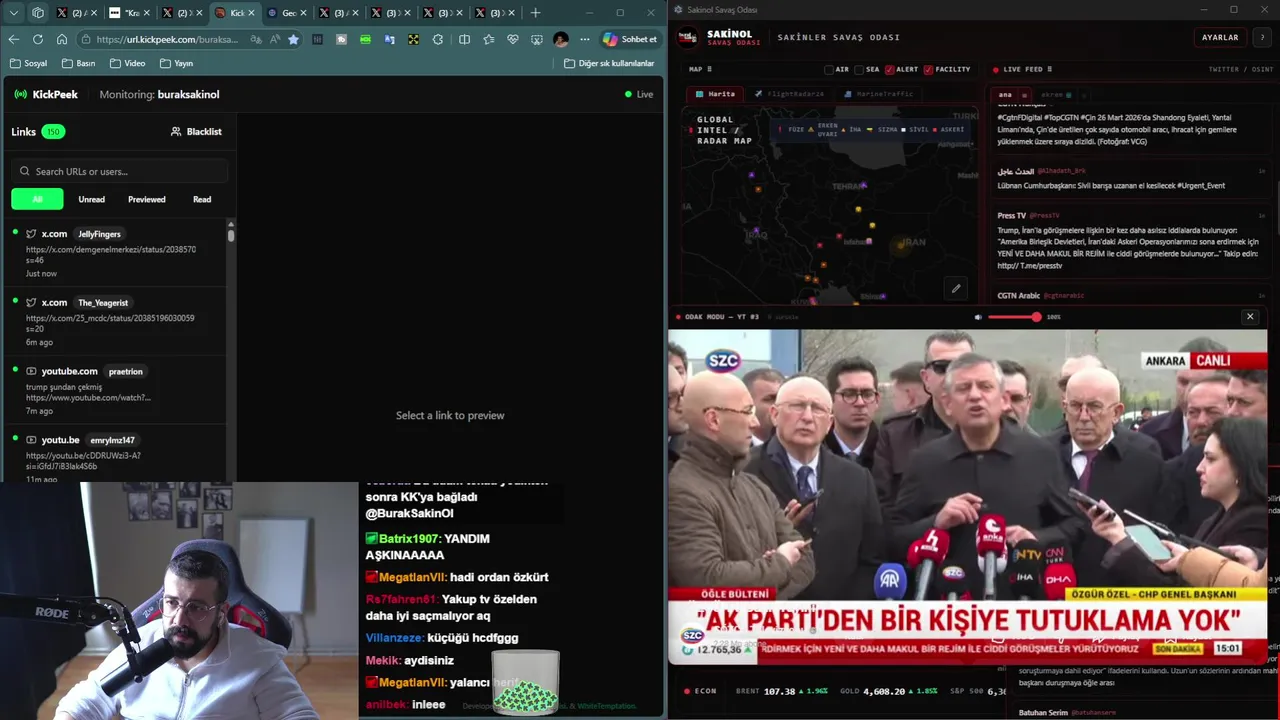Bookmark this page with the star icon
1280x720 pixels.
(x=293, y=39)
